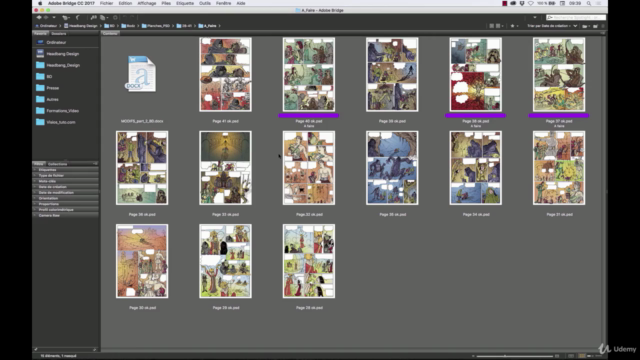Open the Etiquette menu
This screenshot has width=640, height=360.
click(185, 3)
